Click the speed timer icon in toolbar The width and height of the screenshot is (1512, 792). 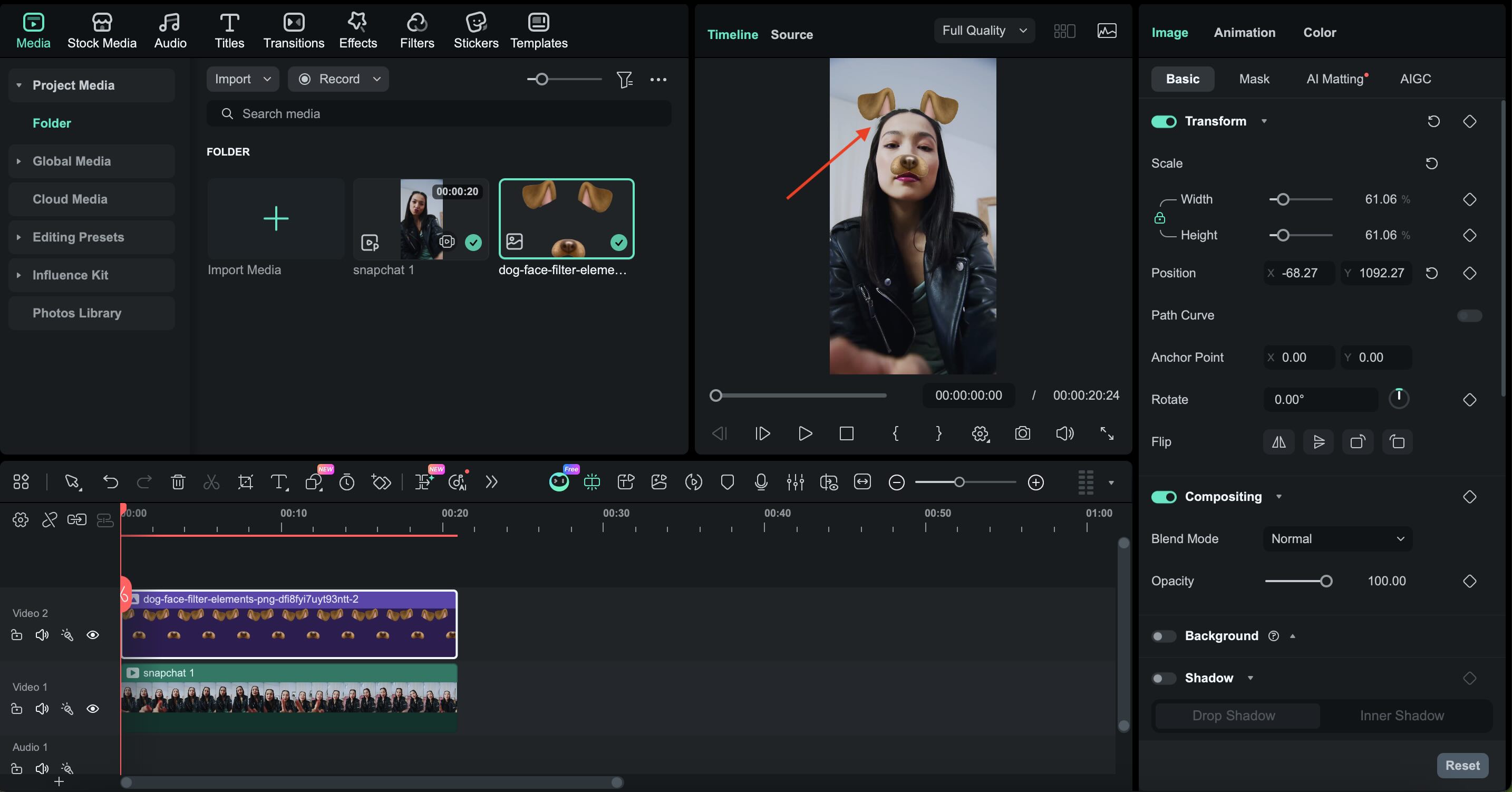pos(347,482)
